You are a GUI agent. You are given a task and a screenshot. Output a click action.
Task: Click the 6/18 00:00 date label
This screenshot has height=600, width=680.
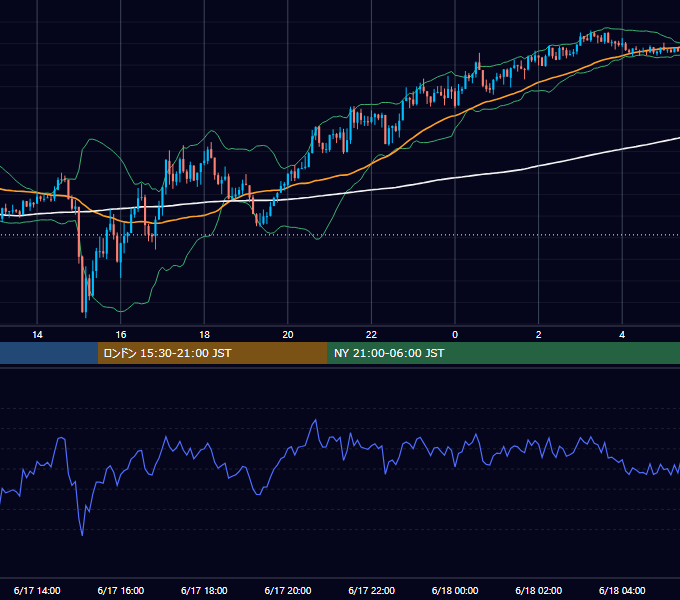coord(455,590)
